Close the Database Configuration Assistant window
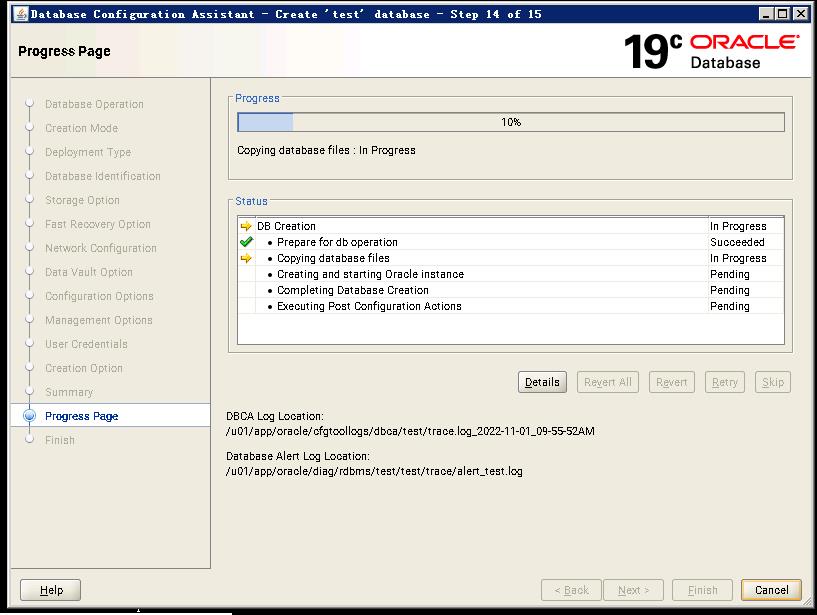Viewport: 817px width, 615px height. coord(800,14)
